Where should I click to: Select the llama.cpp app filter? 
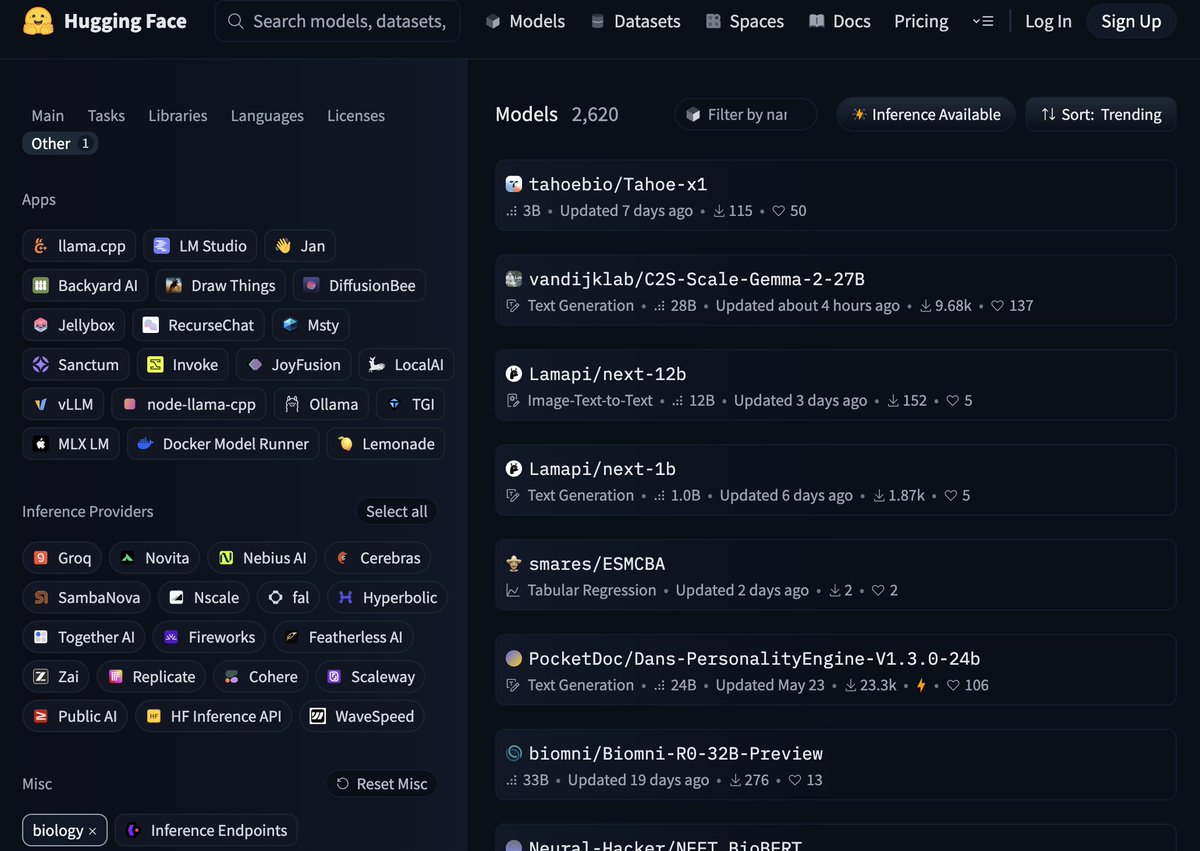tap(80, 246)
